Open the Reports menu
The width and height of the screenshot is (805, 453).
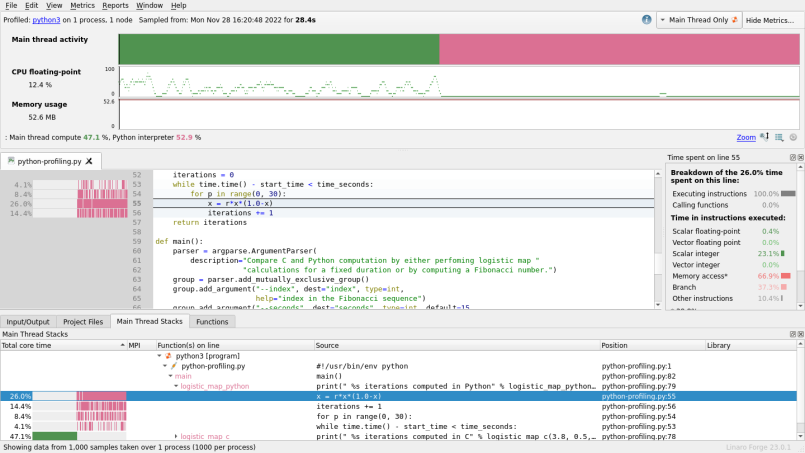click(x=115, y=5)
